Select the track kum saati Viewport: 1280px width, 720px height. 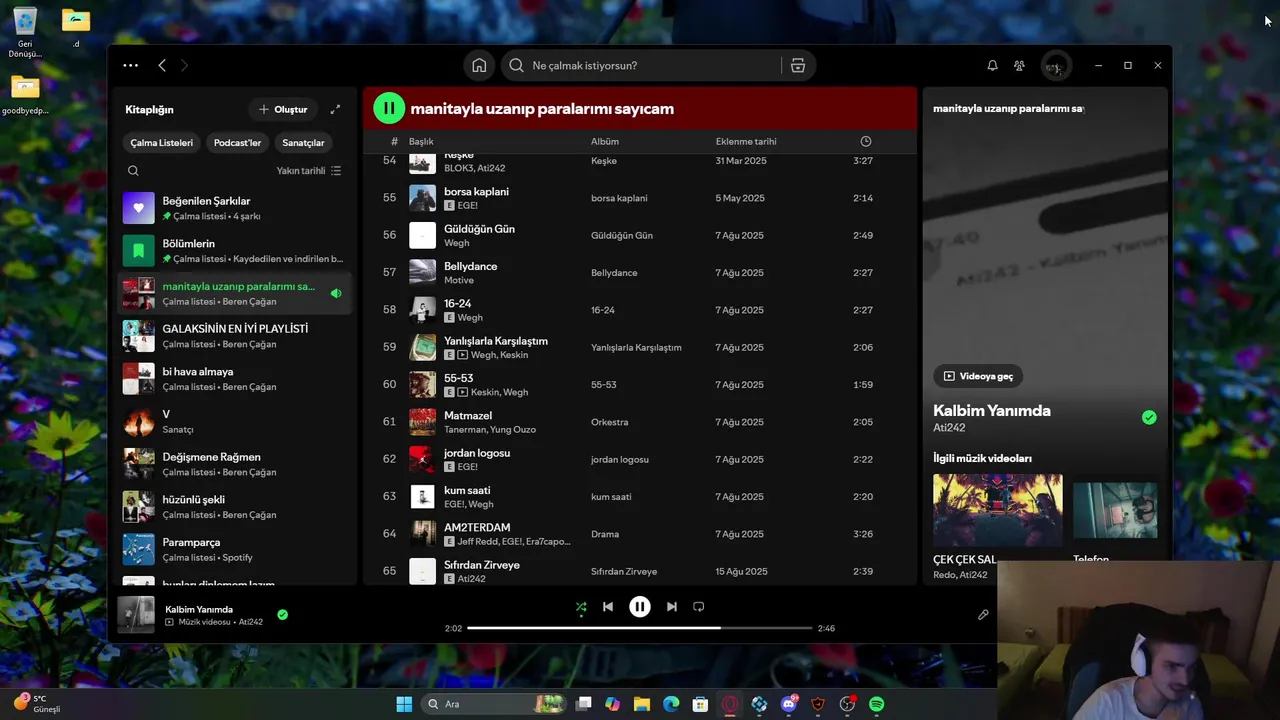[640, 497]
